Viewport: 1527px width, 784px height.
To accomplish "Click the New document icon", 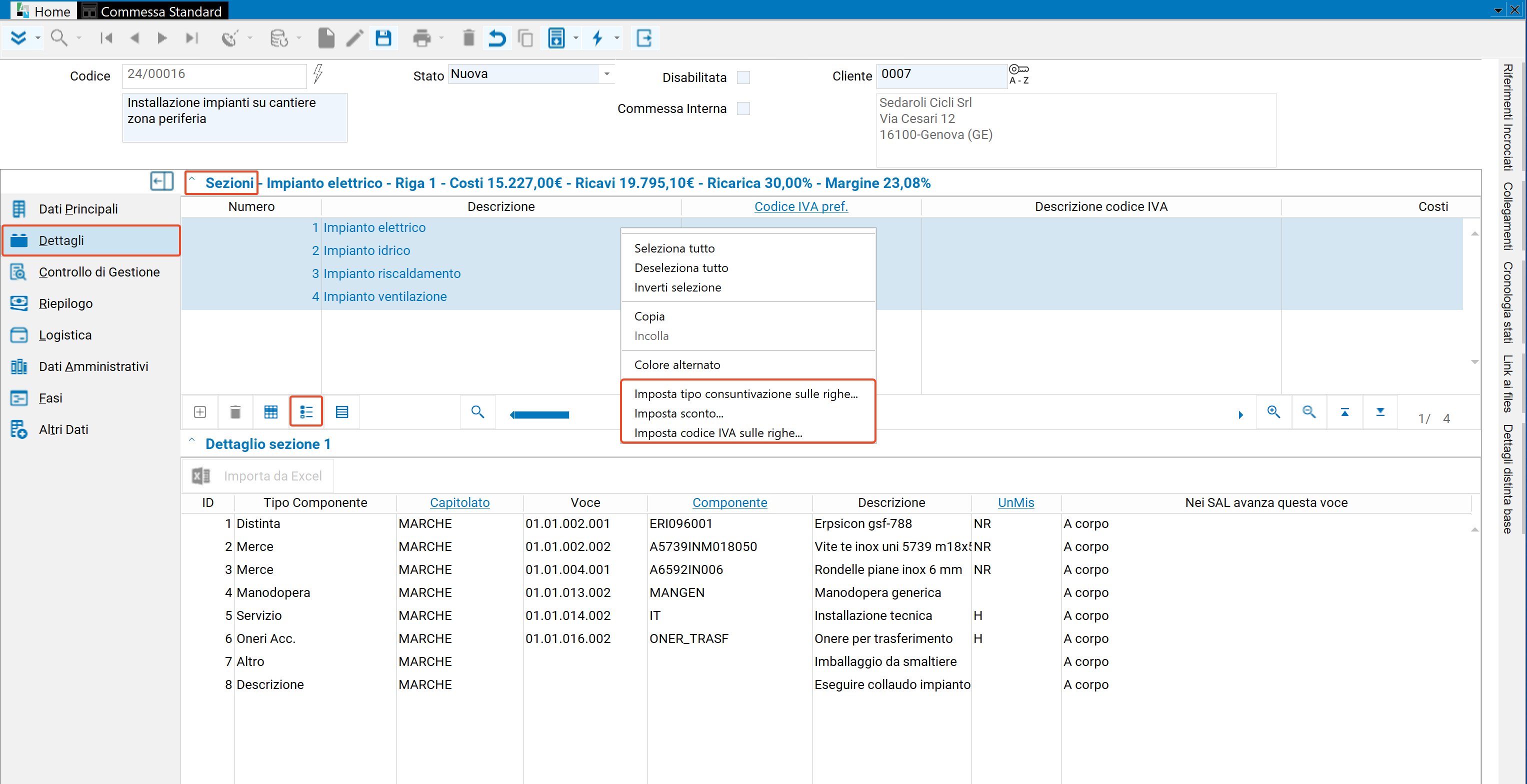I will pos(325,38).
